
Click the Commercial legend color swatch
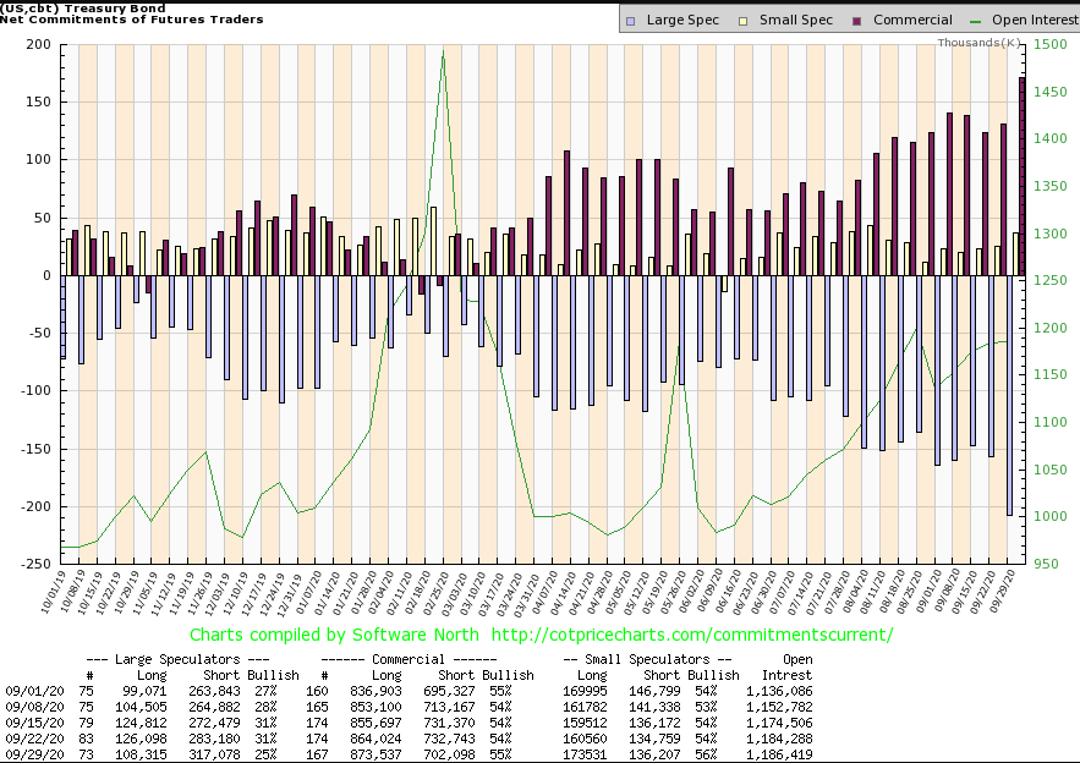(857, 20)
